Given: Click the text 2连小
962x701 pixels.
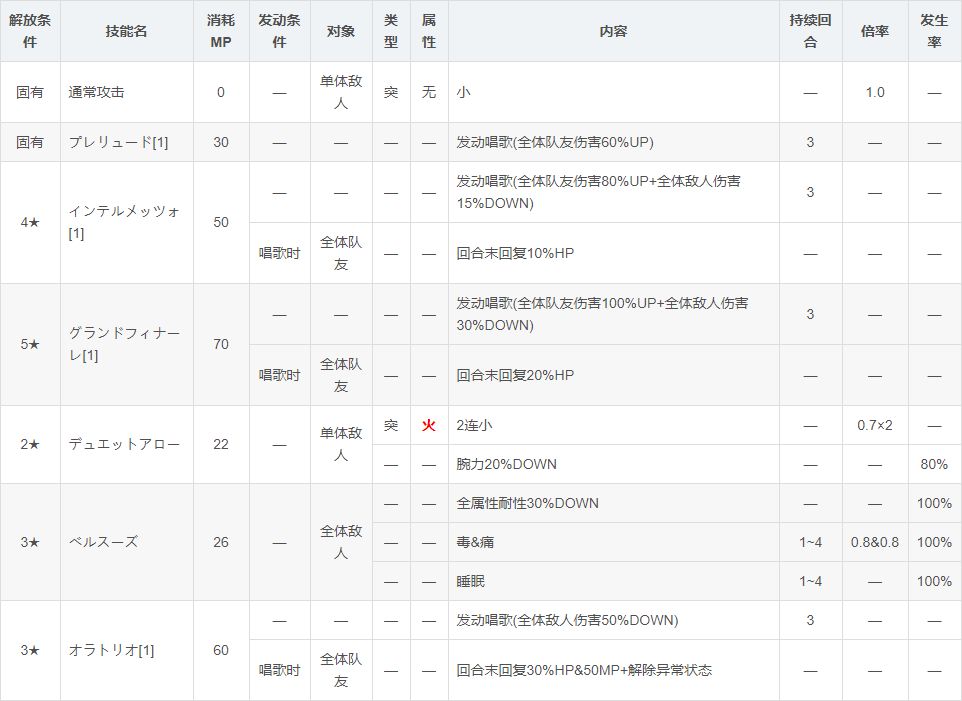Looking at the screenshot, I should (474, 425).
